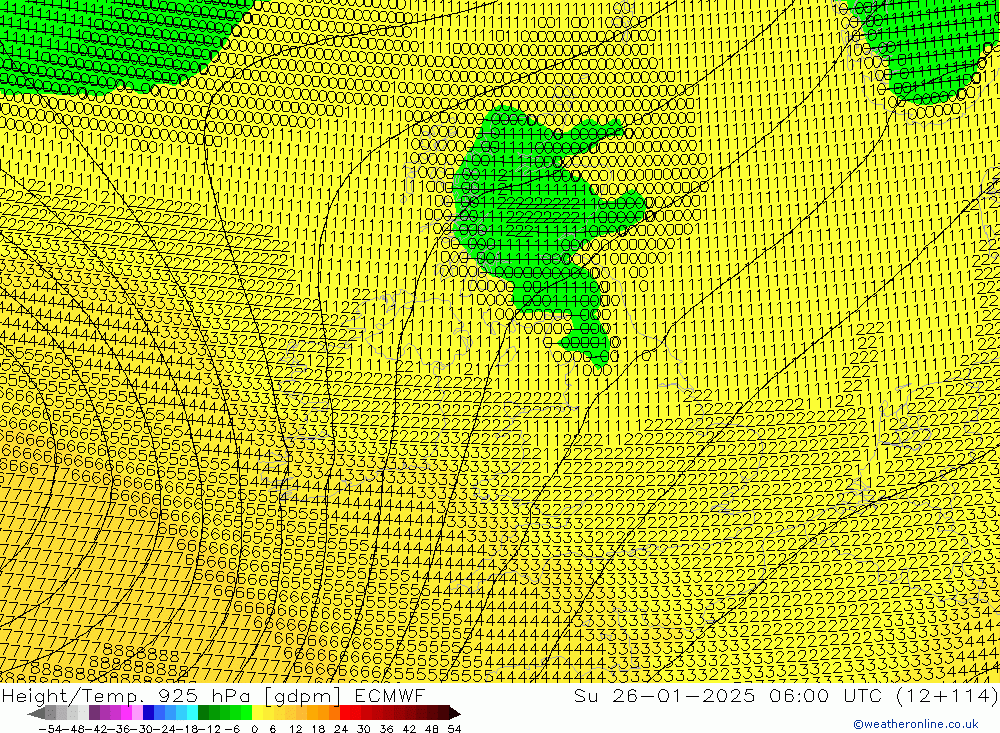
Task: Click the "-54" legend scale value
Action: click(x=50, y=729)
